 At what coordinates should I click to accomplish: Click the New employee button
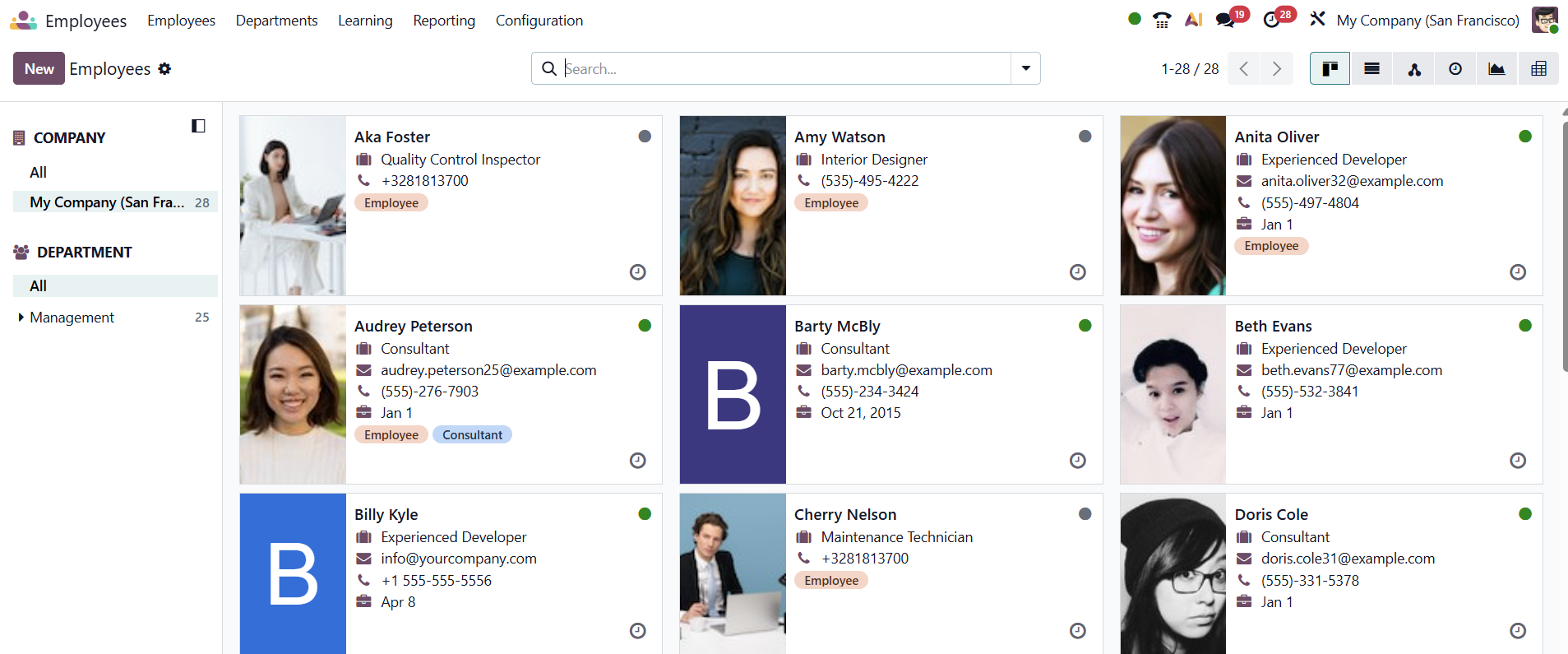pos(39,69)
